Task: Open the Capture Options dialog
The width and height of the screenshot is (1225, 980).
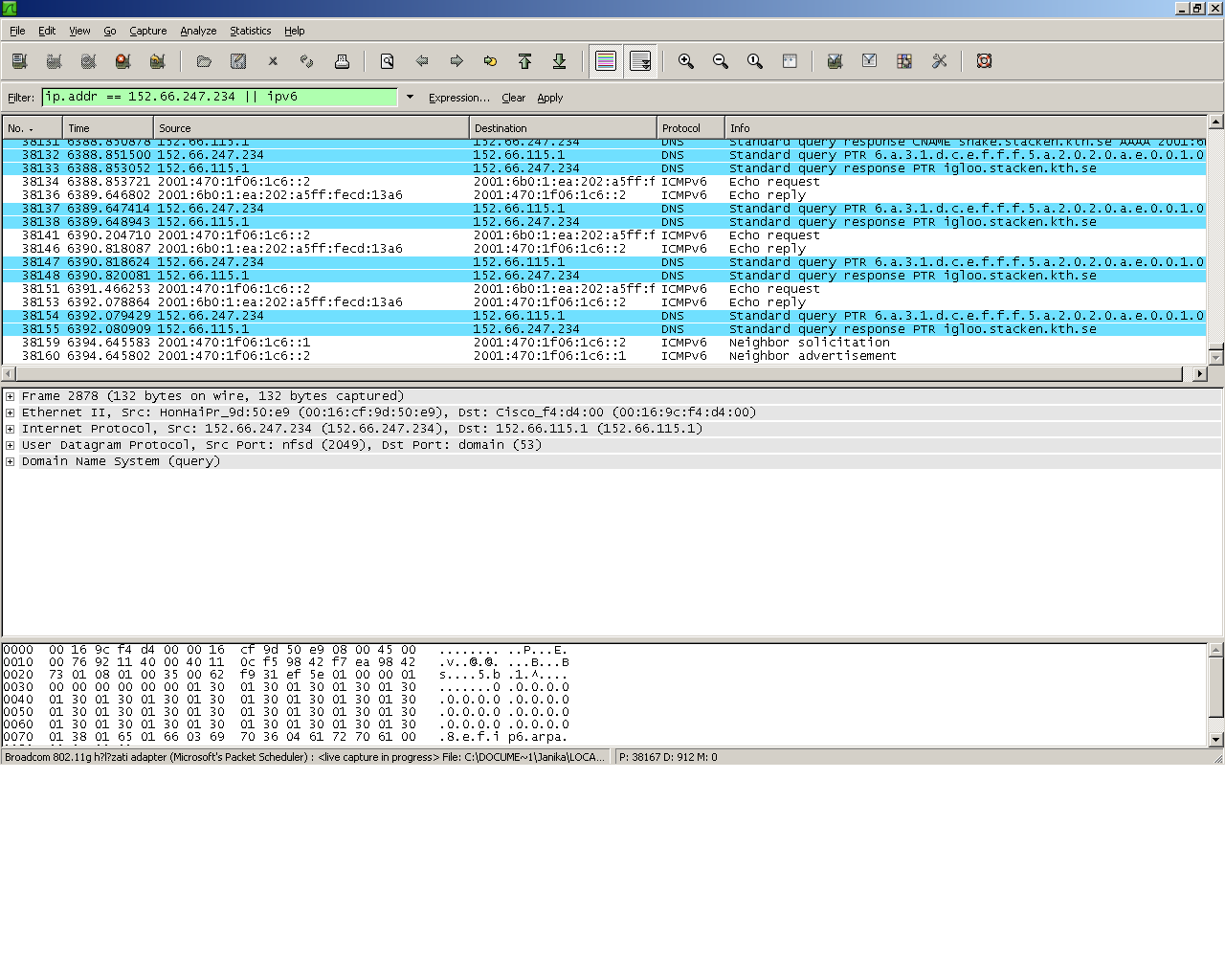Action: click(55, 61)
